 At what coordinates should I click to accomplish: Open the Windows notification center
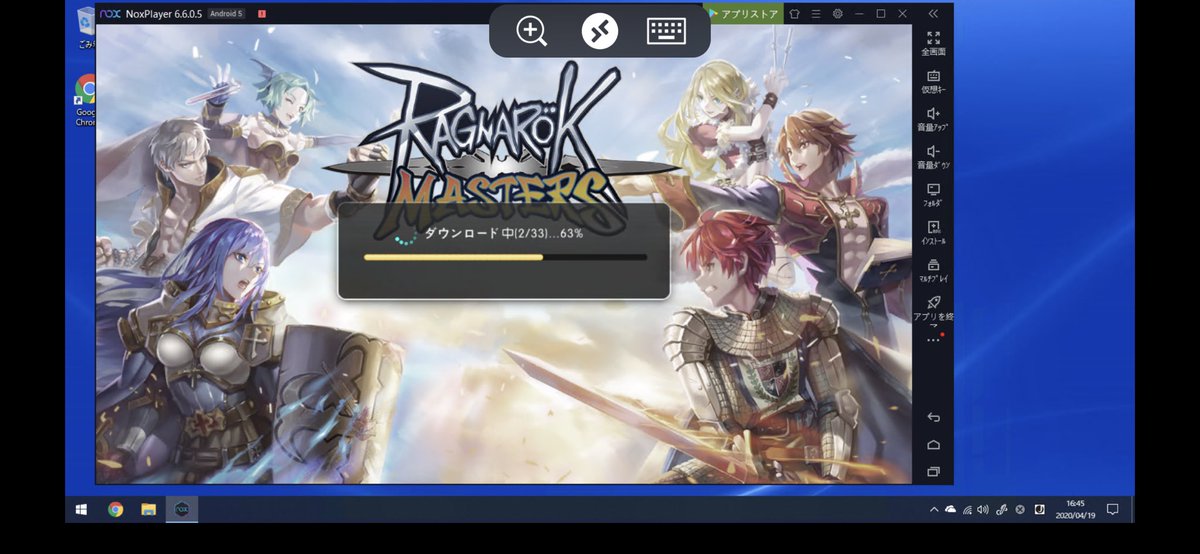click(x=1112, y=509)
